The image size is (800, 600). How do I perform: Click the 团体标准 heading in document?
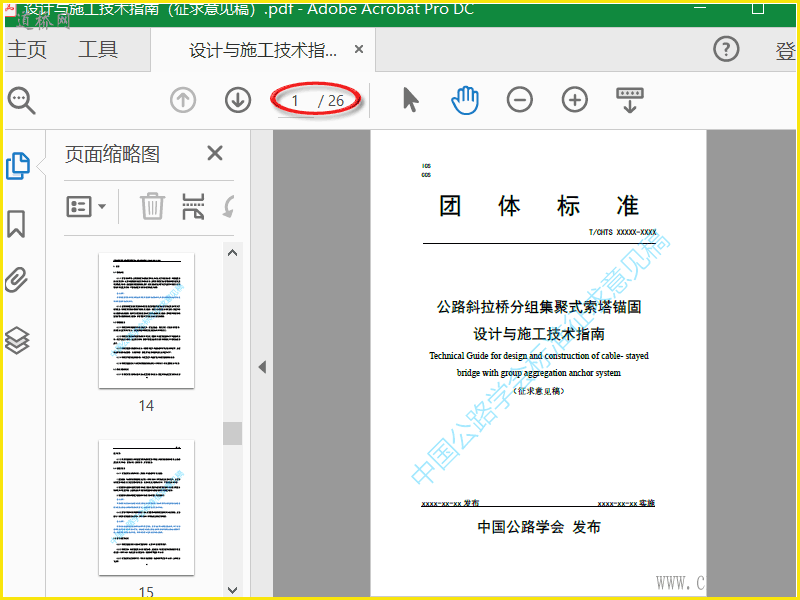pyautogui.click(x=539, y=206)
